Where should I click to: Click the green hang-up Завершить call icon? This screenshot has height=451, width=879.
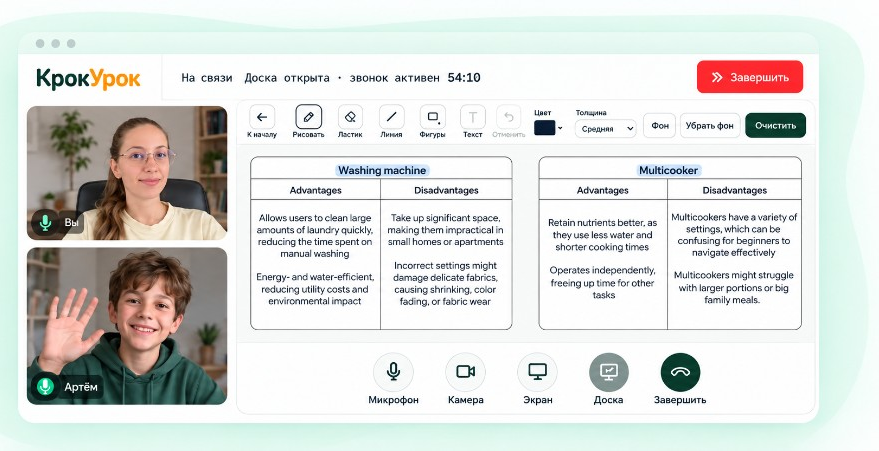[x=681, y=372]
